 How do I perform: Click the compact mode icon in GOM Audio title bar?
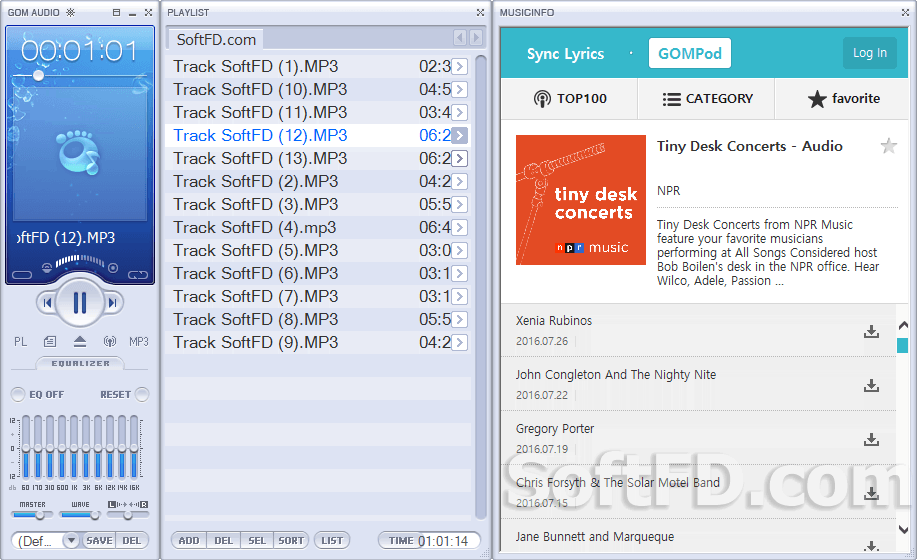coord(116,12)
